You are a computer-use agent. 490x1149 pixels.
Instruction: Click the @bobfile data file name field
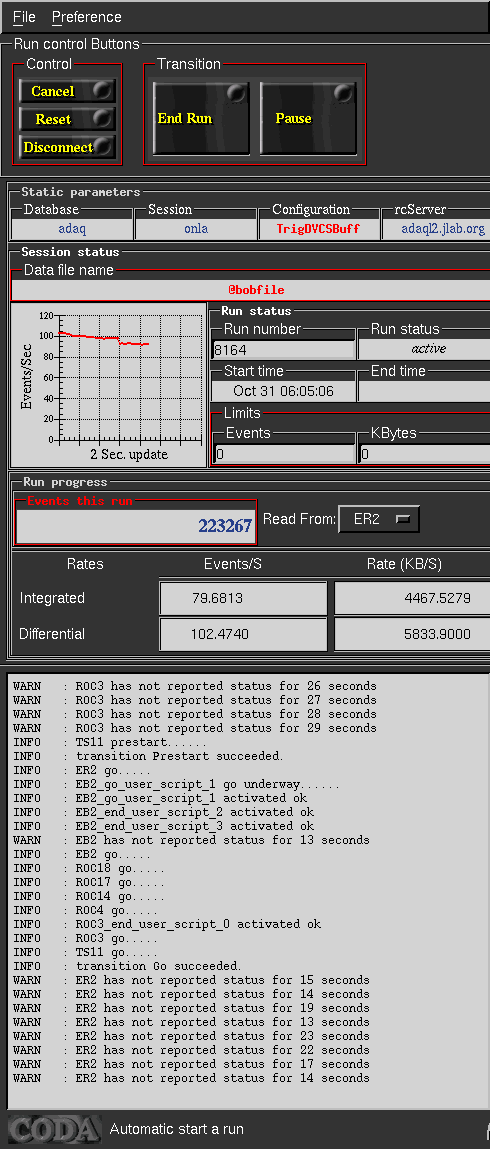250,290
